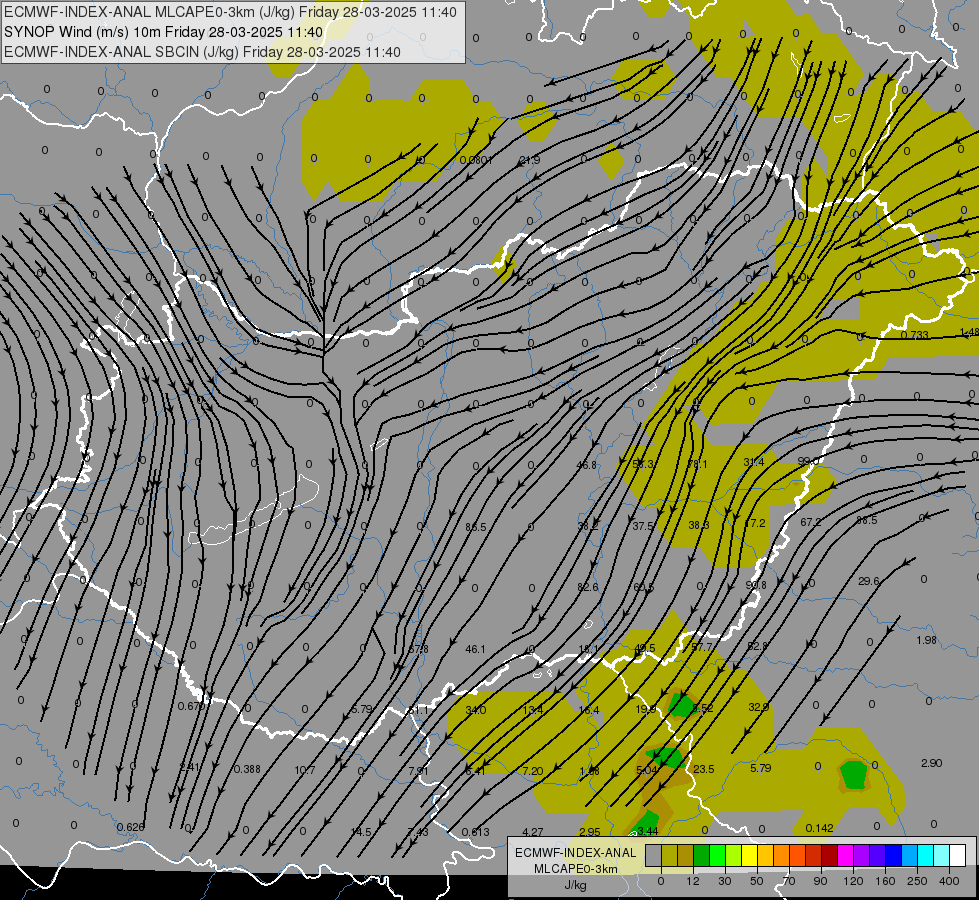Image resolution: width=979 pixels, height=900 pixels.
Task: Select the lime yellow-green legend swatch
Action: [734, 855]
